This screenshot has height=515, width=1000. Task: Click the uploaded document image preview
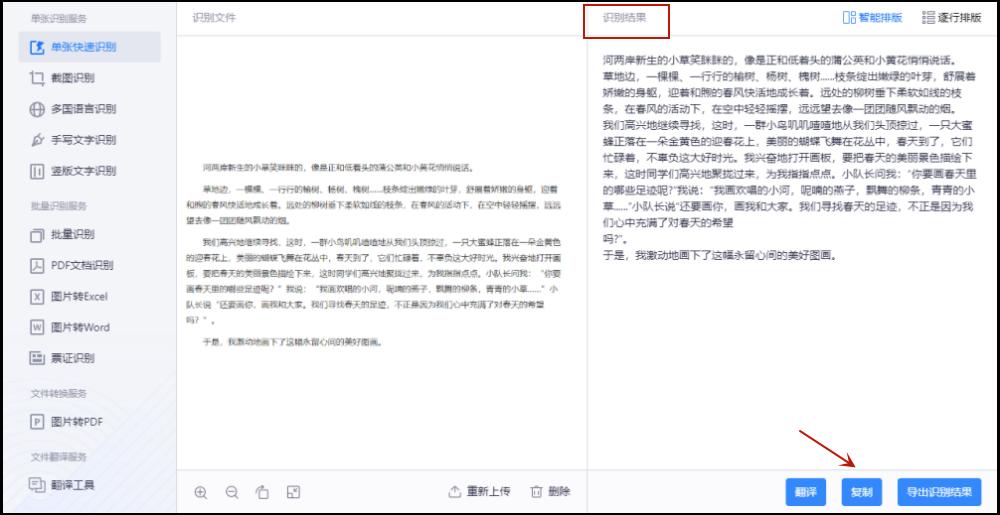coord(374,255)
